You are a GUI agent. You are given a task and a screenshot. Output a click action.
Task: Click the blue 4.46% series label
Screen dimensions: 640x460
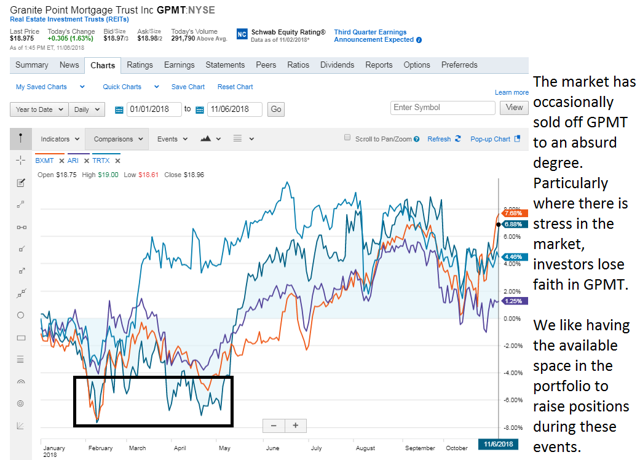pos(515,257)
